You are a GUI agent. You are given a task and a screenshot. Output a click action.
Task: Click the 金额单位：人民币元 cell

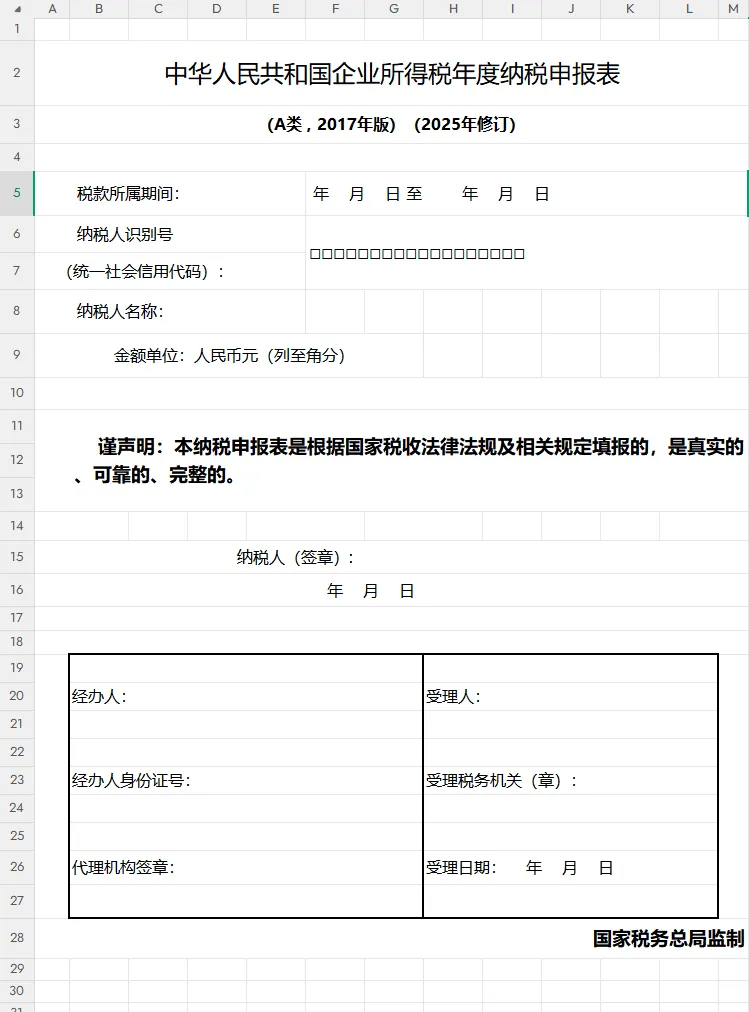click(x=229, y=356)
